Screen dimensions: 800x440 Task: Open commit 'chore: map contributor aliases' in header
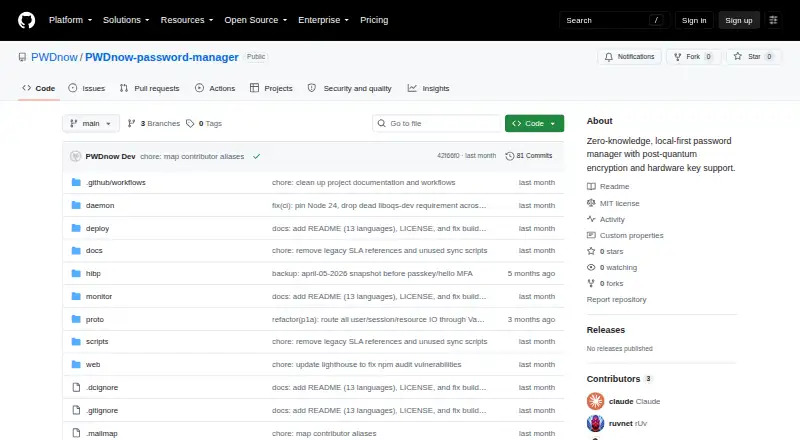192,156
